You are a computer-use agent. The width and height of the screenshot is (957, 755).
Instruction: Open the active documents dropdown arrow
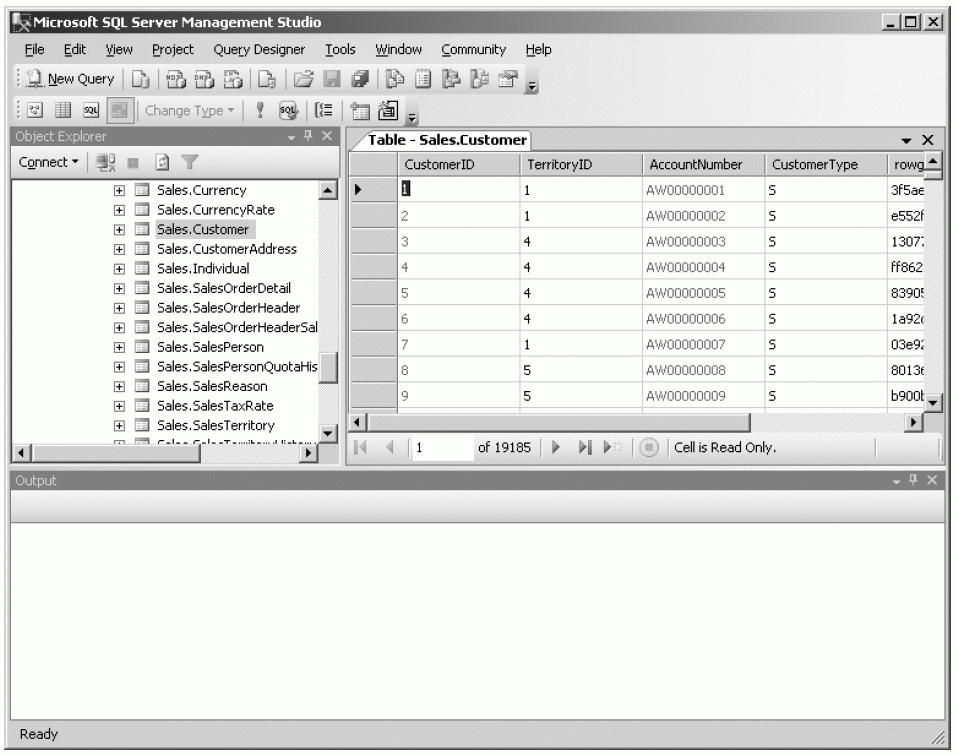[906, 141]
